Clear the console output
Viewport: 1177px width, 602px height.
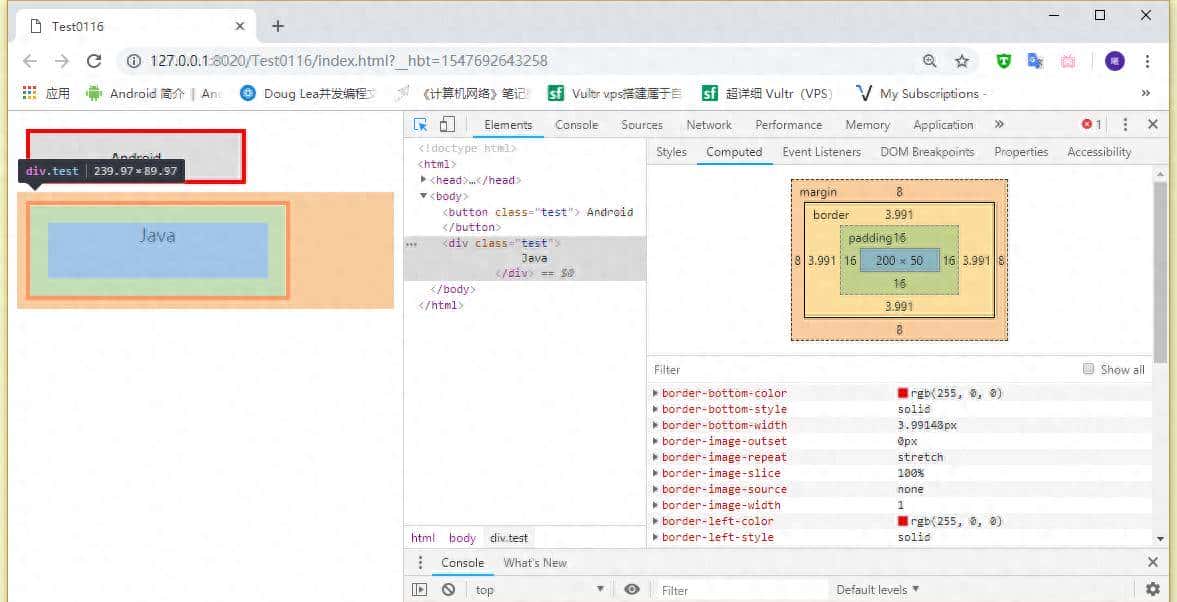pos(449,590)
